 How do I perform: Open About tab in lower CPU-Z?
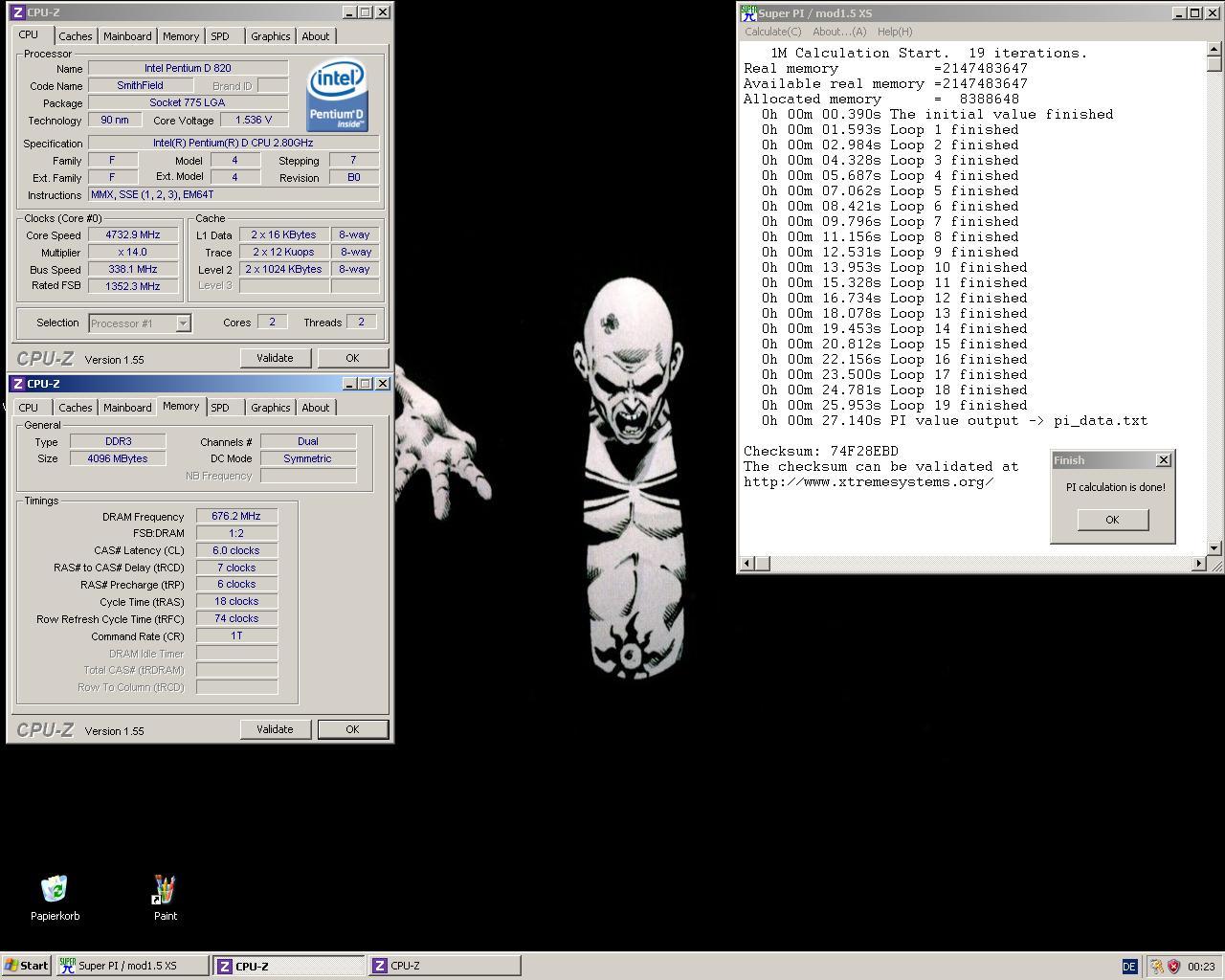pos(316,408)
